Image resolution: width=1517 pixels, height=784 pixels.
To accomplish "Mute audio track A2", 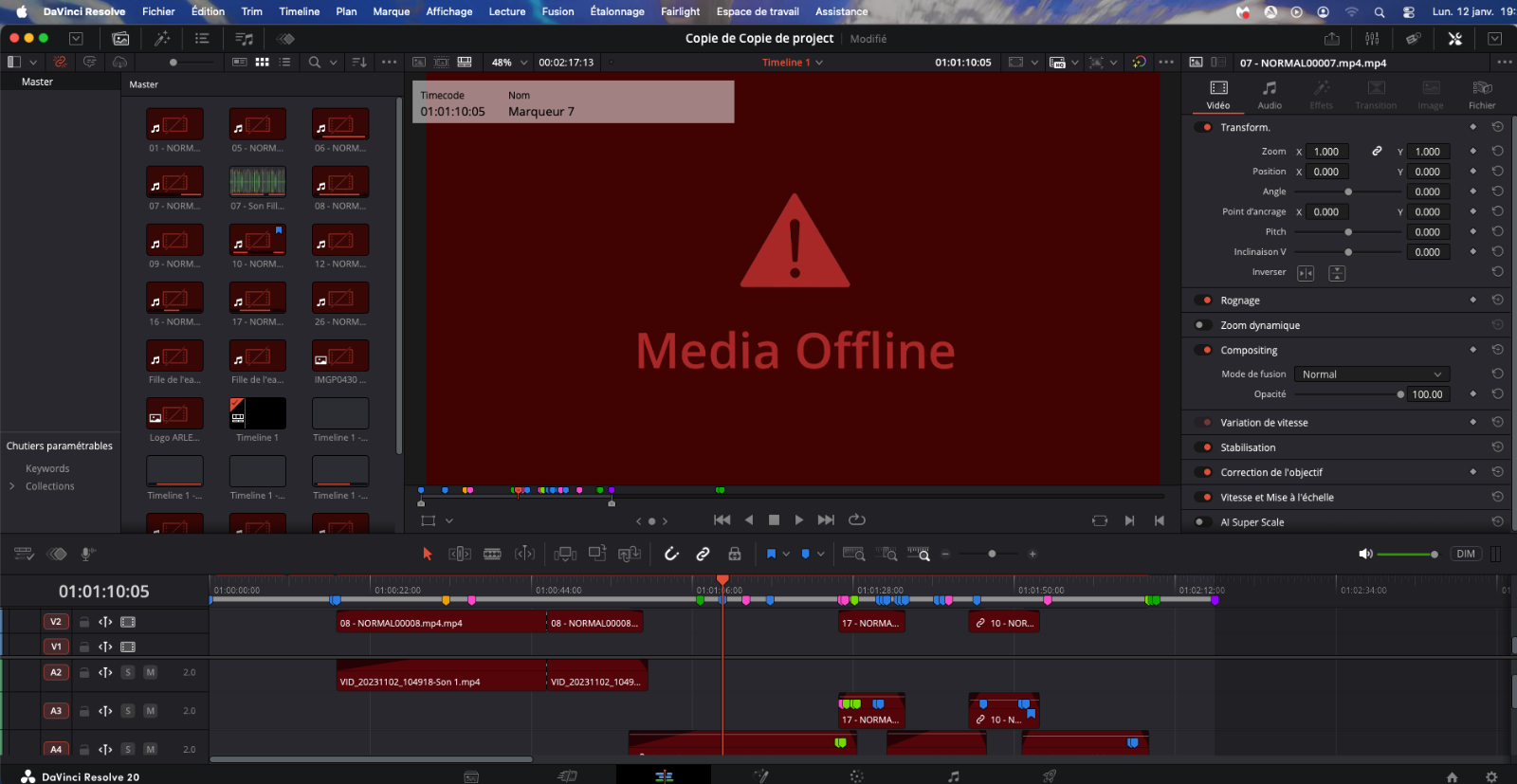I will (150, 672).
